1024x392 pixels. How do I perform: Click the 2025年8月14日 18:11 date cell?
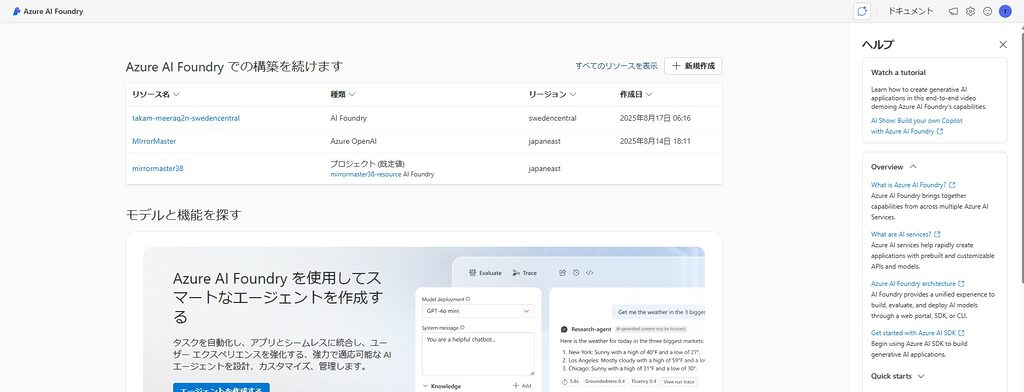[655, 141]
